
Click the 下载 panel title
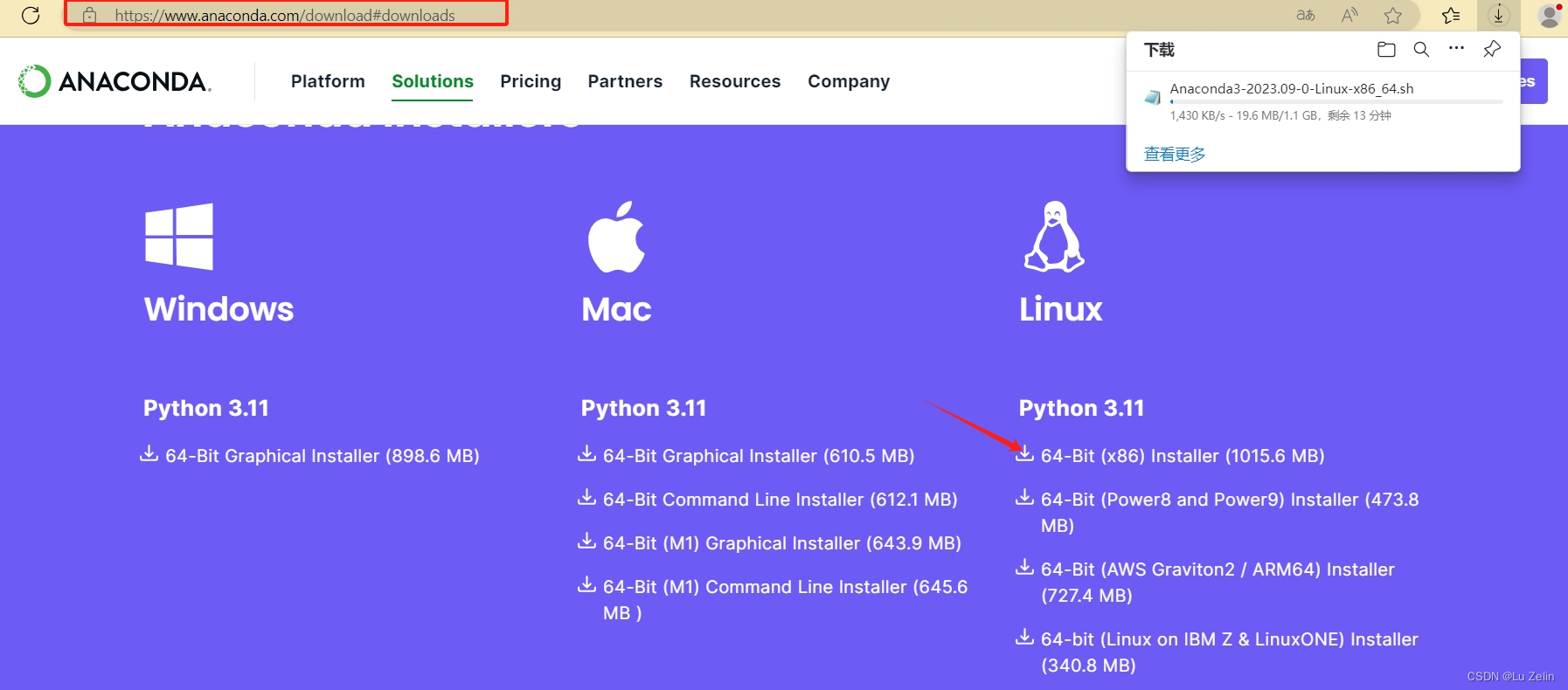tap(1159, 50)
